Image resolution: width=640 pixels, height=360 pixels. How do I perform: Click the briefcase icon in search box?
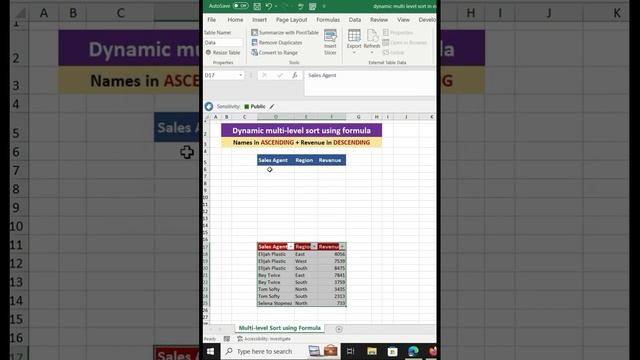330,351
